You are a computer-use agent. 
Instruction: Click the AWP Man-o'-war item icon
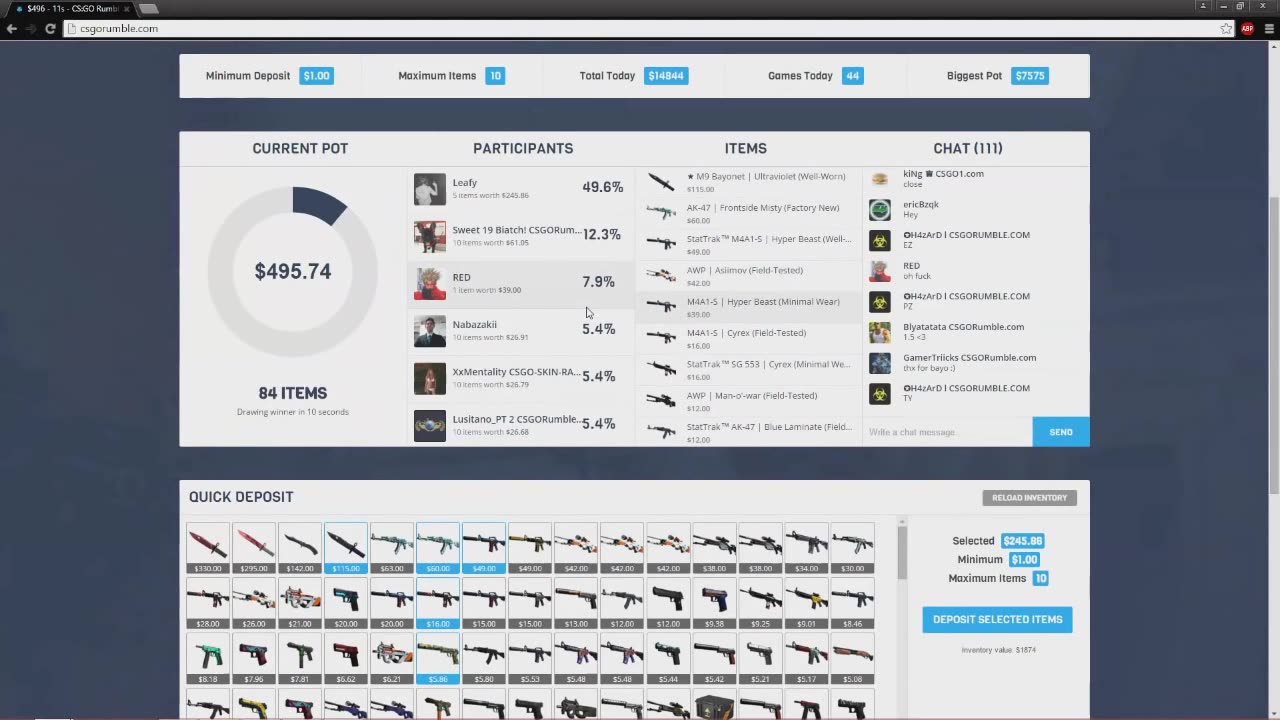point(661,401)
